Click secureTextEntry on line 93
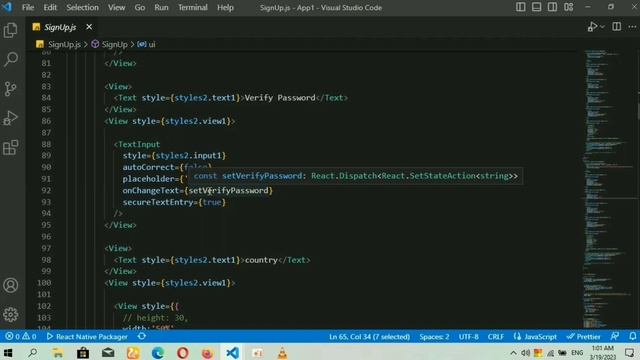Screen dimensions: 640x360 (x=158, y=202)
